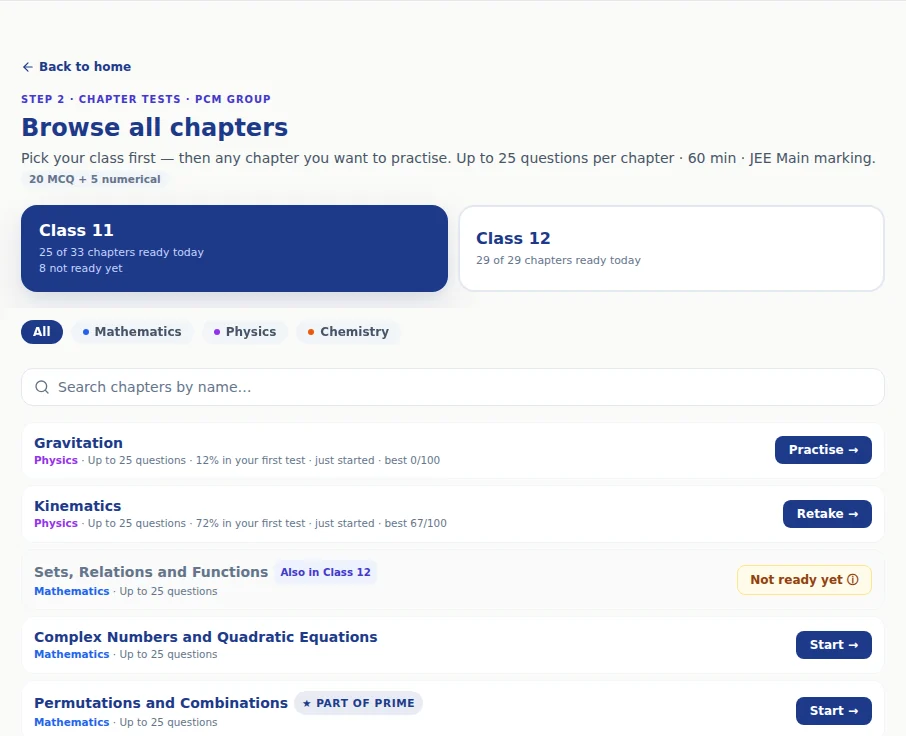The height and width of the screenshot is (736, 906).
Task: Open the Kinematics chapter title
Action: (77, 506)
